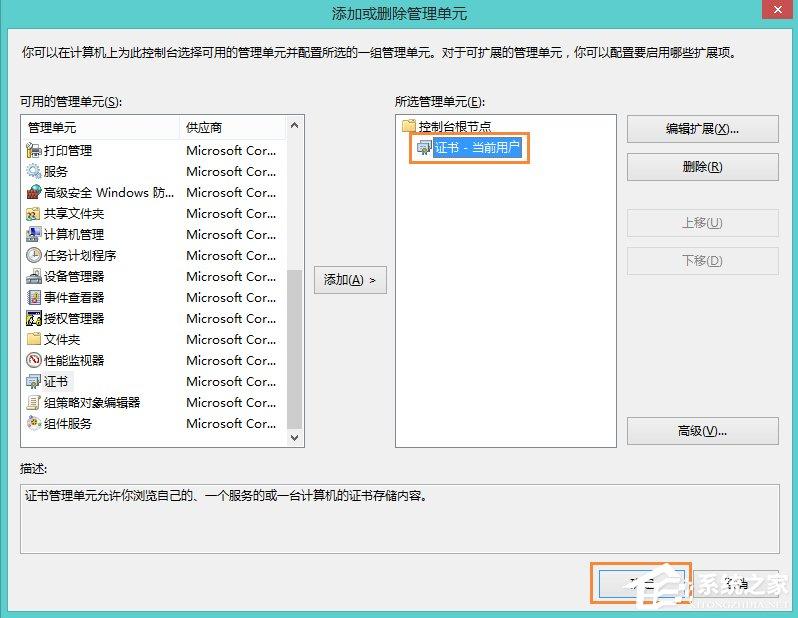Open 编辑扩展(X)... dialog
The height and width of the screenshot is (618, 798).
coord(702,129)
